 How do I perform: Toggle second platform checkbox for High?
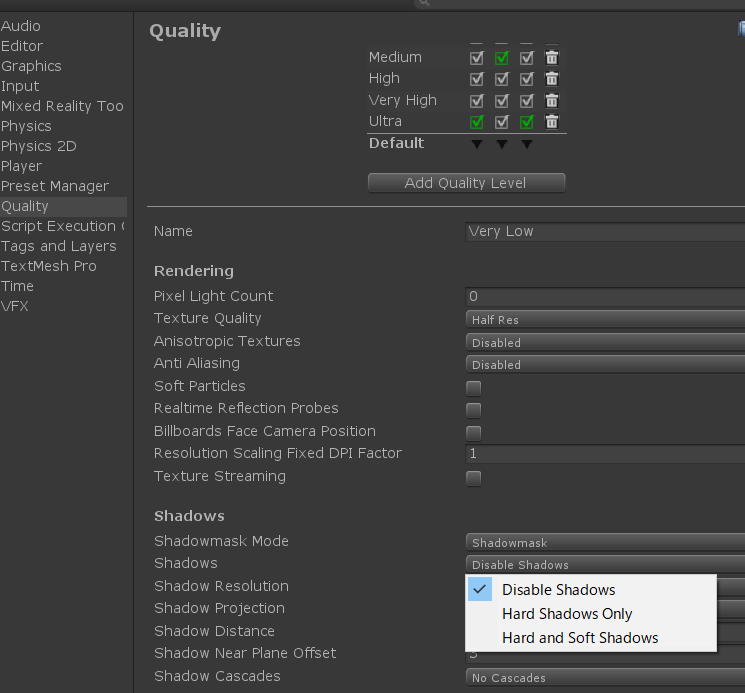point(502,79)
